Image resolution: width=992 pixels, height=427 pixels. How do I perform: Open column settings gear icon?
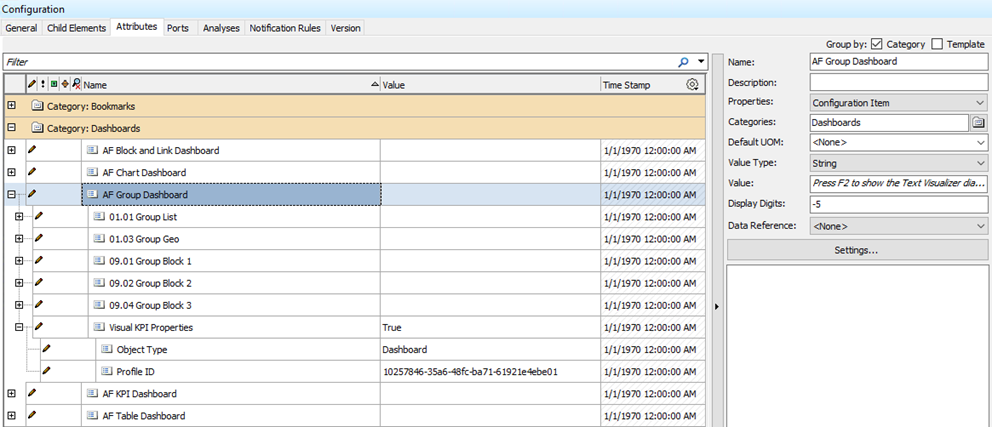[x=692, y=85]
